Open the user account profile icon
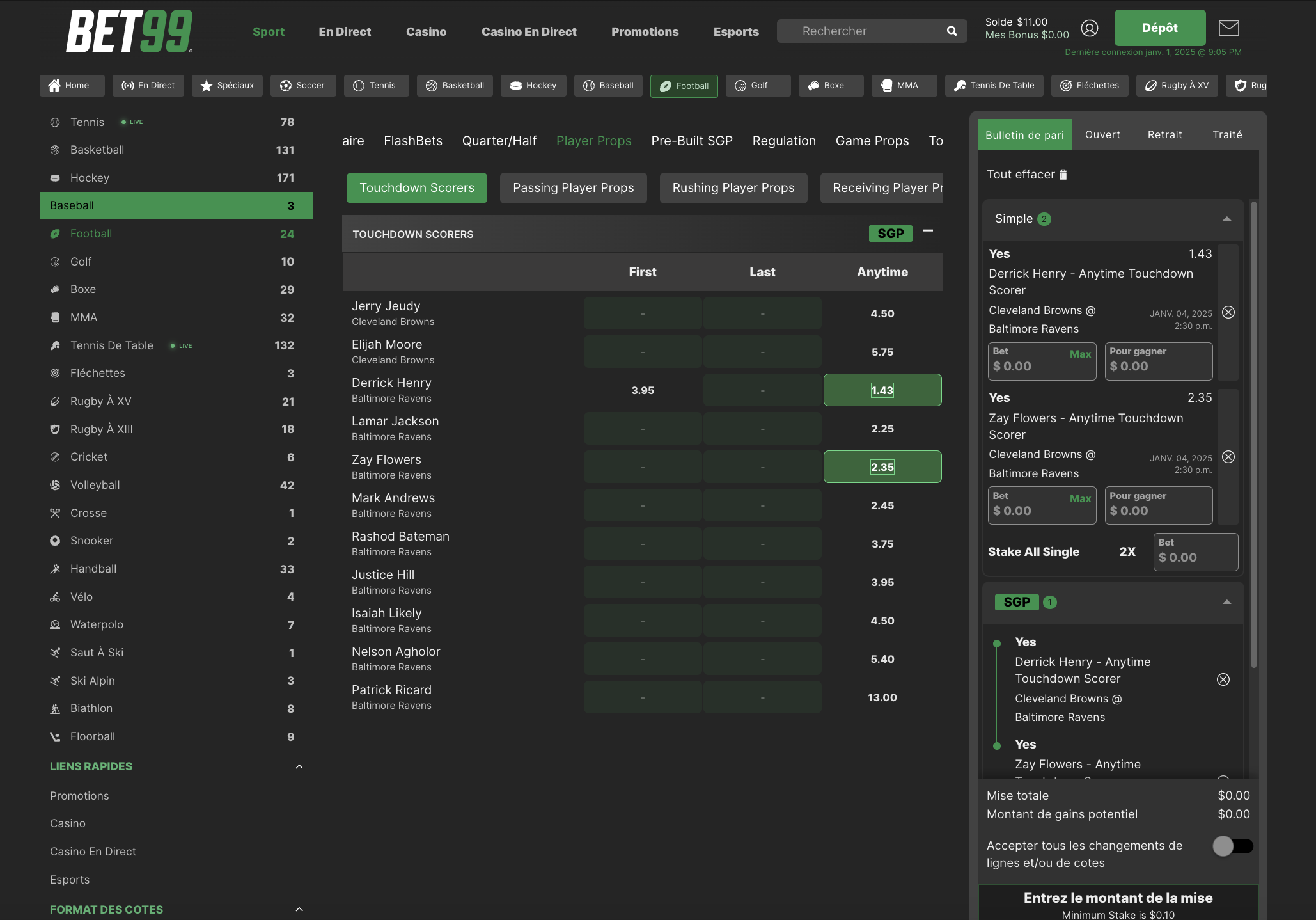 pos(1090,28)
